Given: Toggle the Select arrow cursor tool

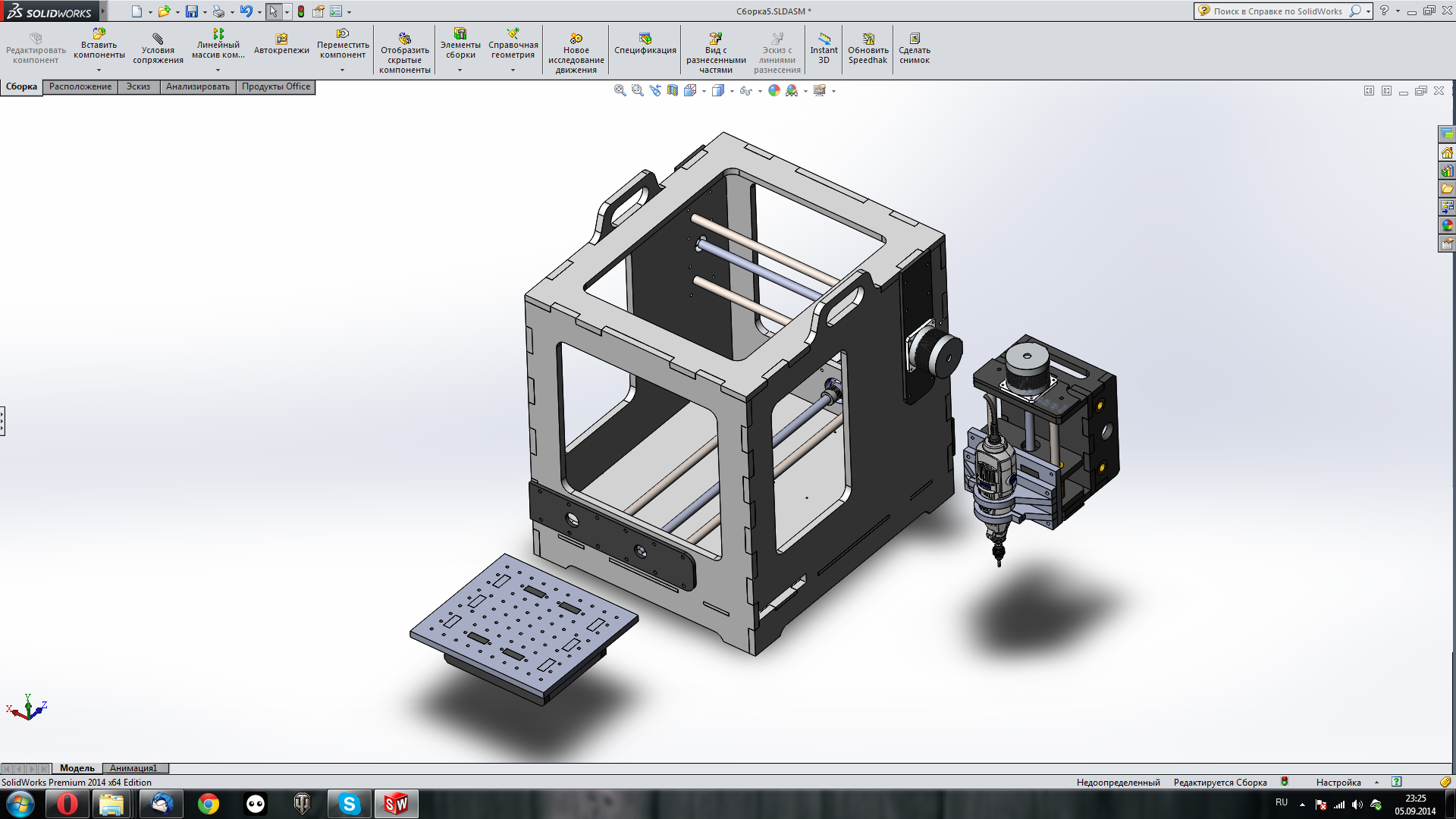Looking at the screenshot, I should (x=273, y=11).
